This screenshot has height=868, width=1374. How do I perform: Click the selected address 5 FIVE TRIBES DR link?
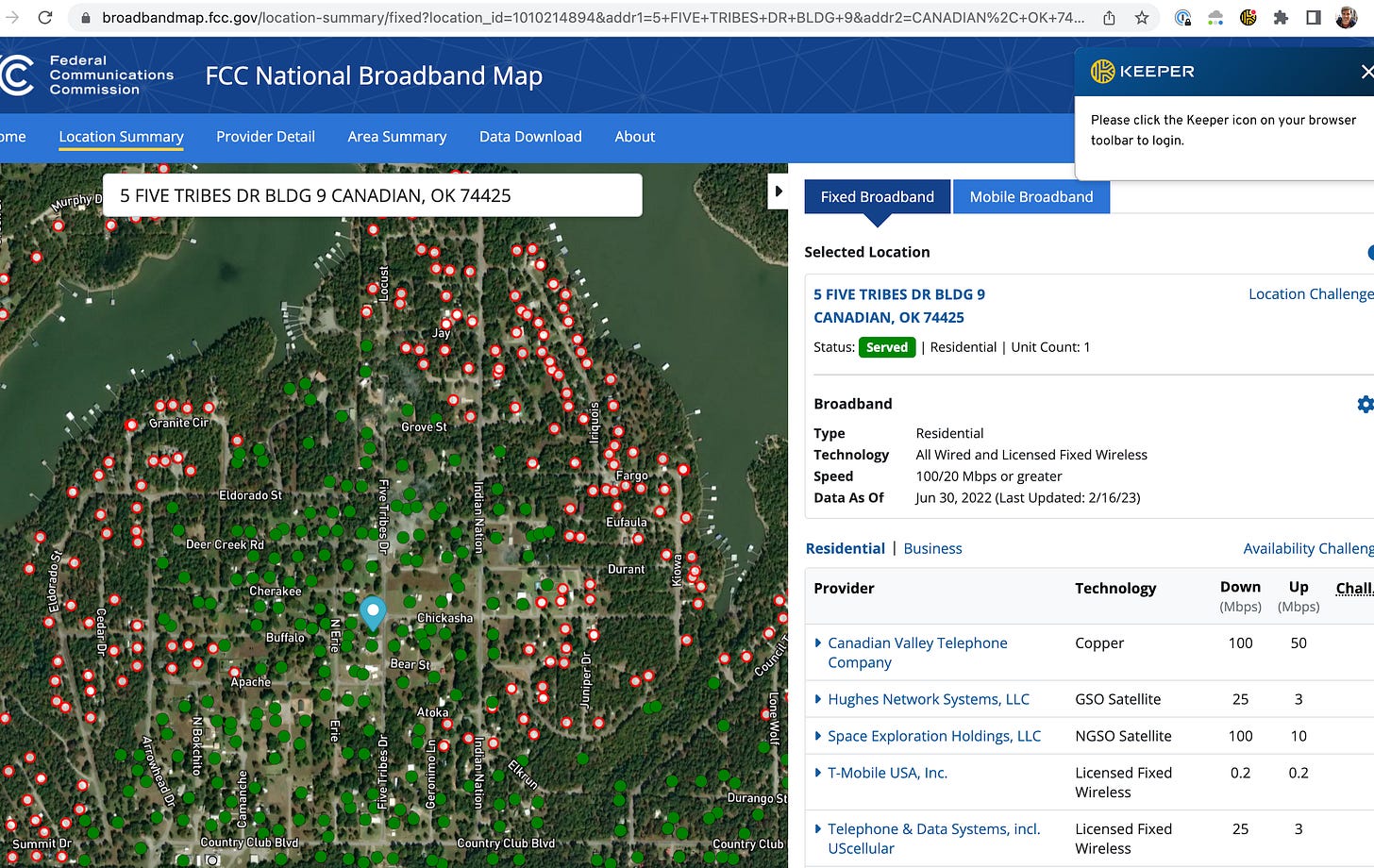pyautogui.click(x=899, y=306)
